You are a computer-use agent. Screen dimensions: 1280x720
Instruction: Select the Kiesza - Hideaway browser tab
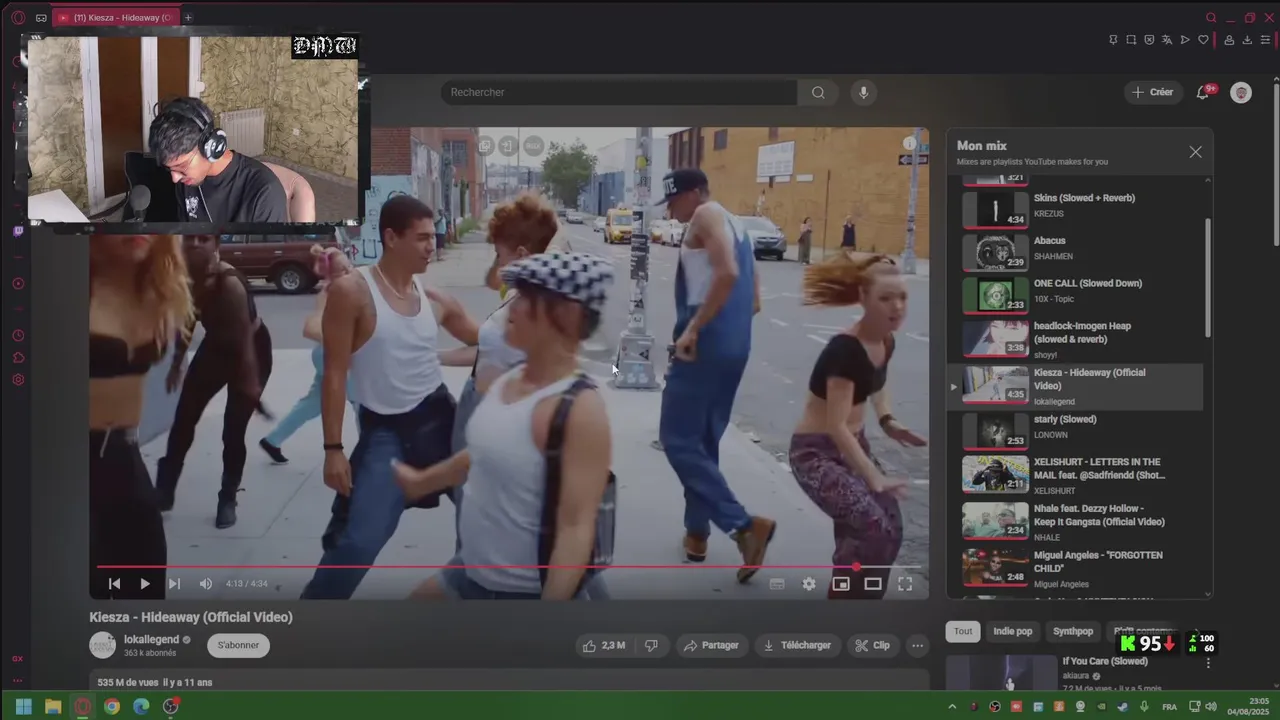pyautogui.click(x=115, y=17)
